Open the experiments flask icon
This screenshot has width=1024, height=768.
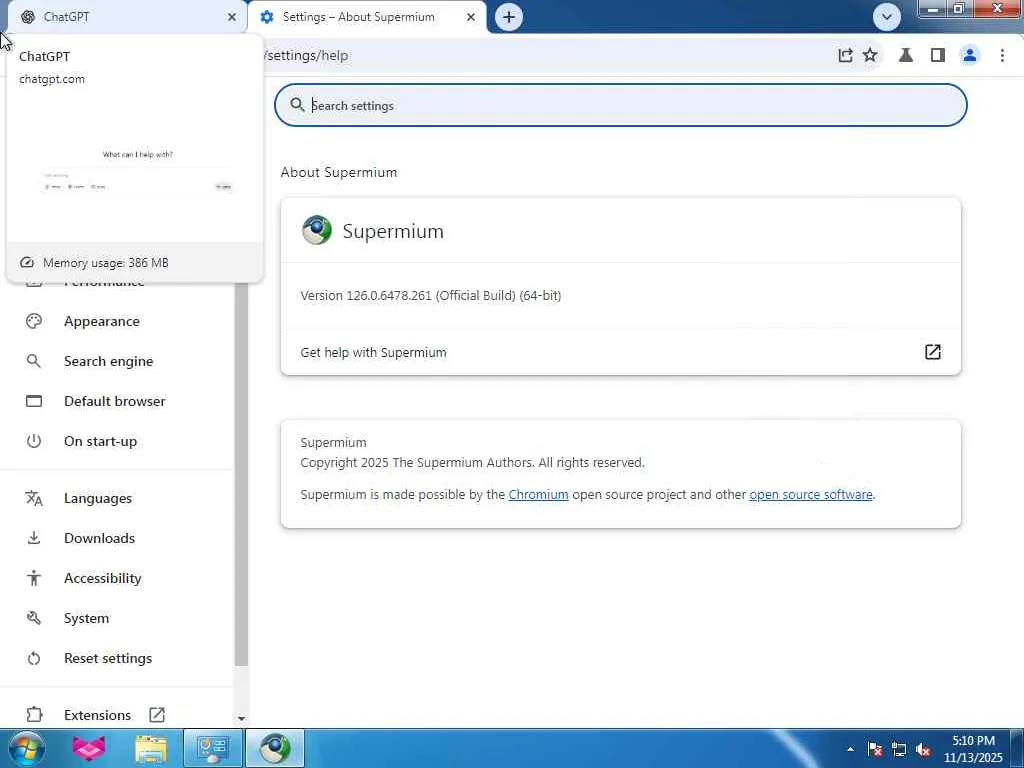pos(905,56)
